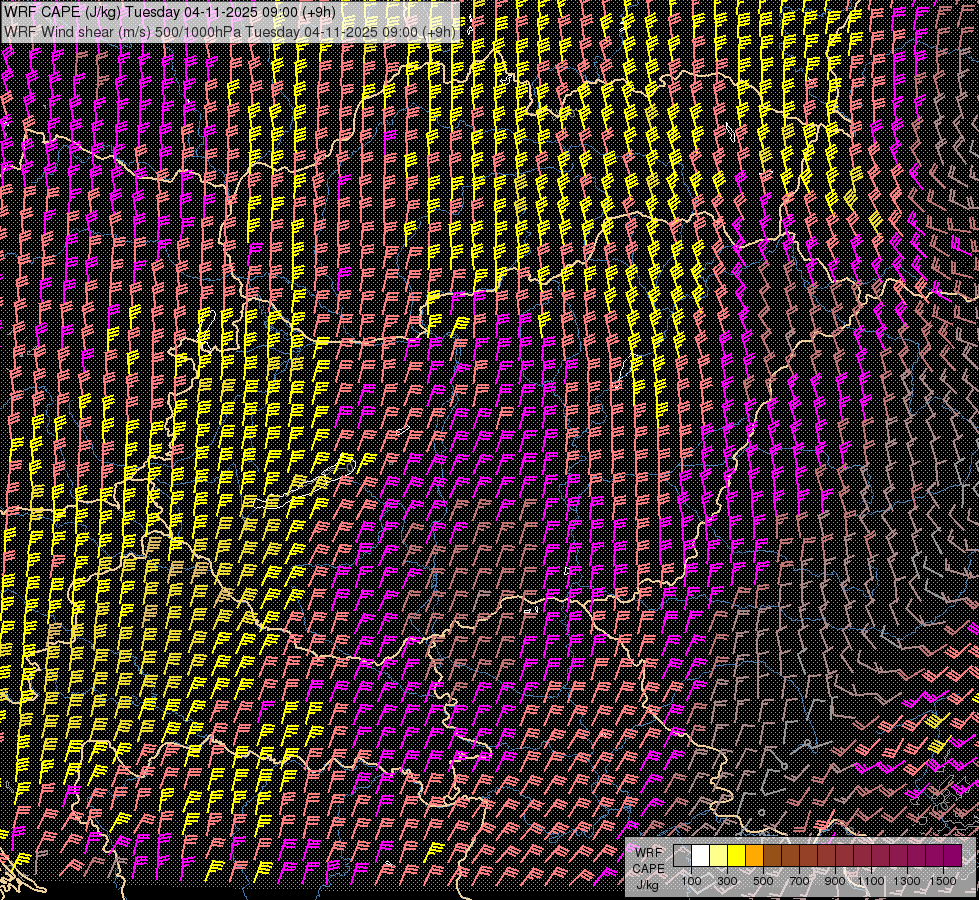Click the "WRF CAPE (J/kg)" title text
This screenshot has width=979, height=900.
(62, 12)
